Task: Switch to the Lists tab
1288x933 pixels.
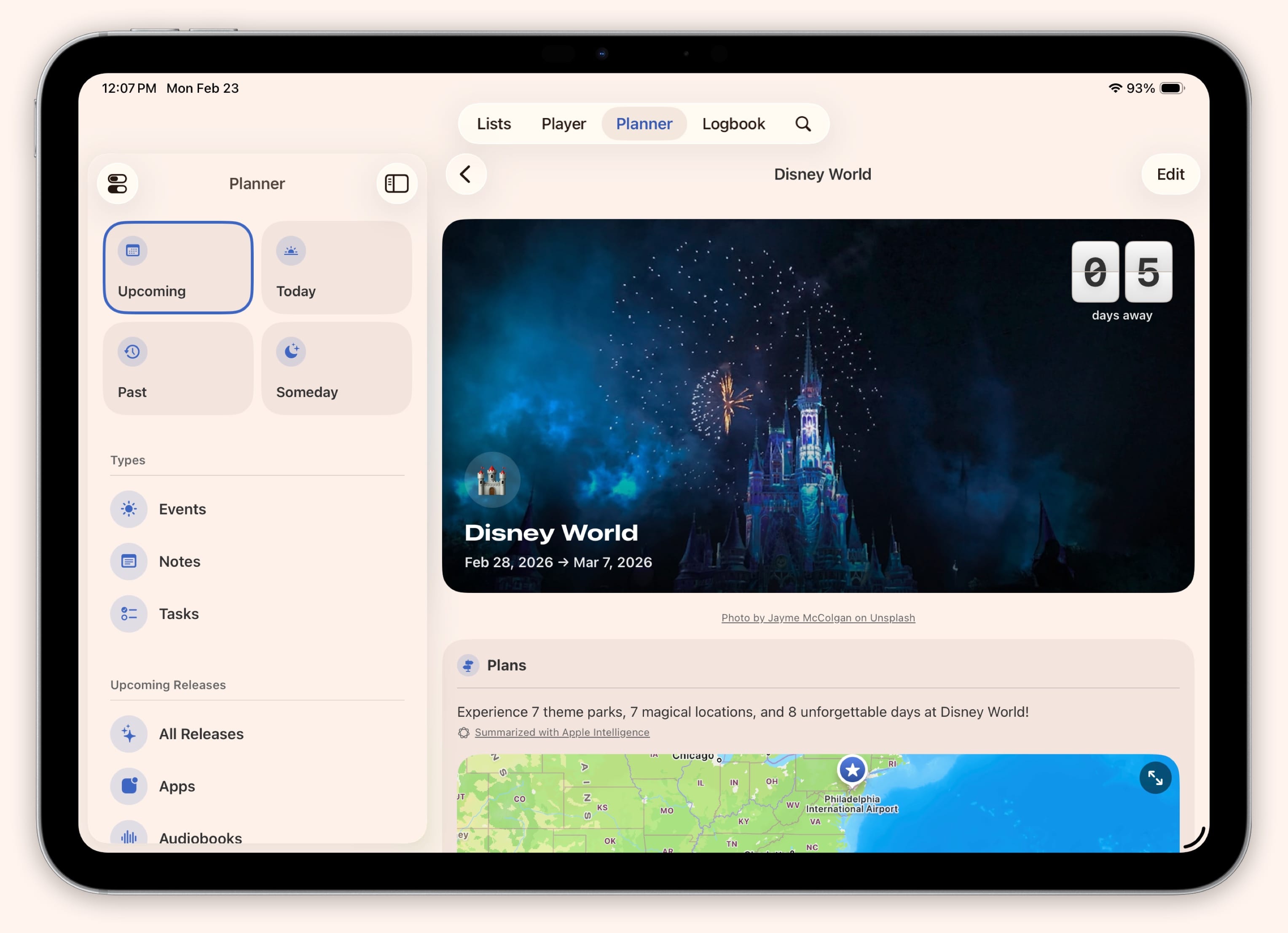Action: [493, 123]
